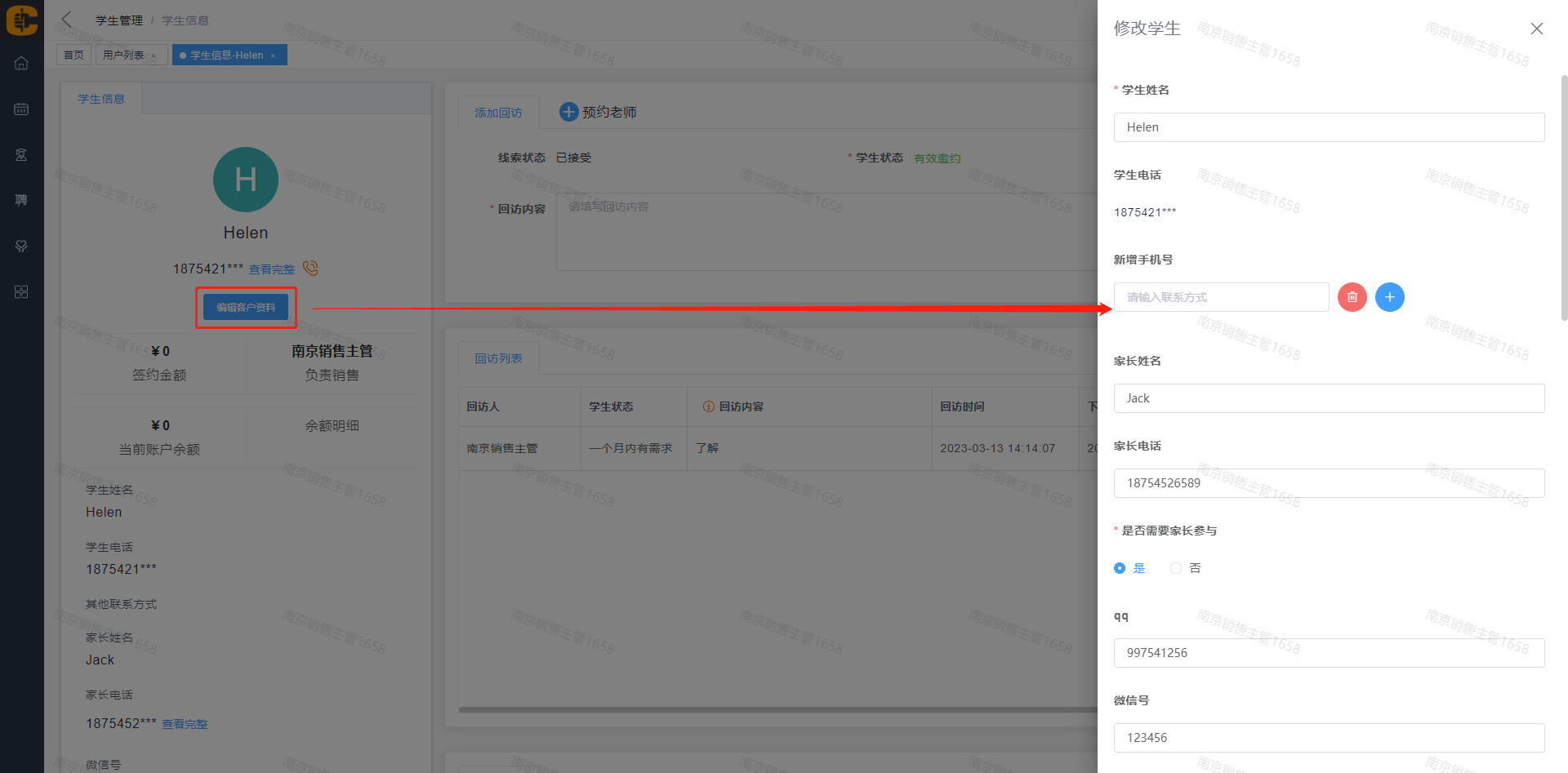Select 否 for parent participation
This screenshot has width=1568, height=773.
[x=1176, y=568]
